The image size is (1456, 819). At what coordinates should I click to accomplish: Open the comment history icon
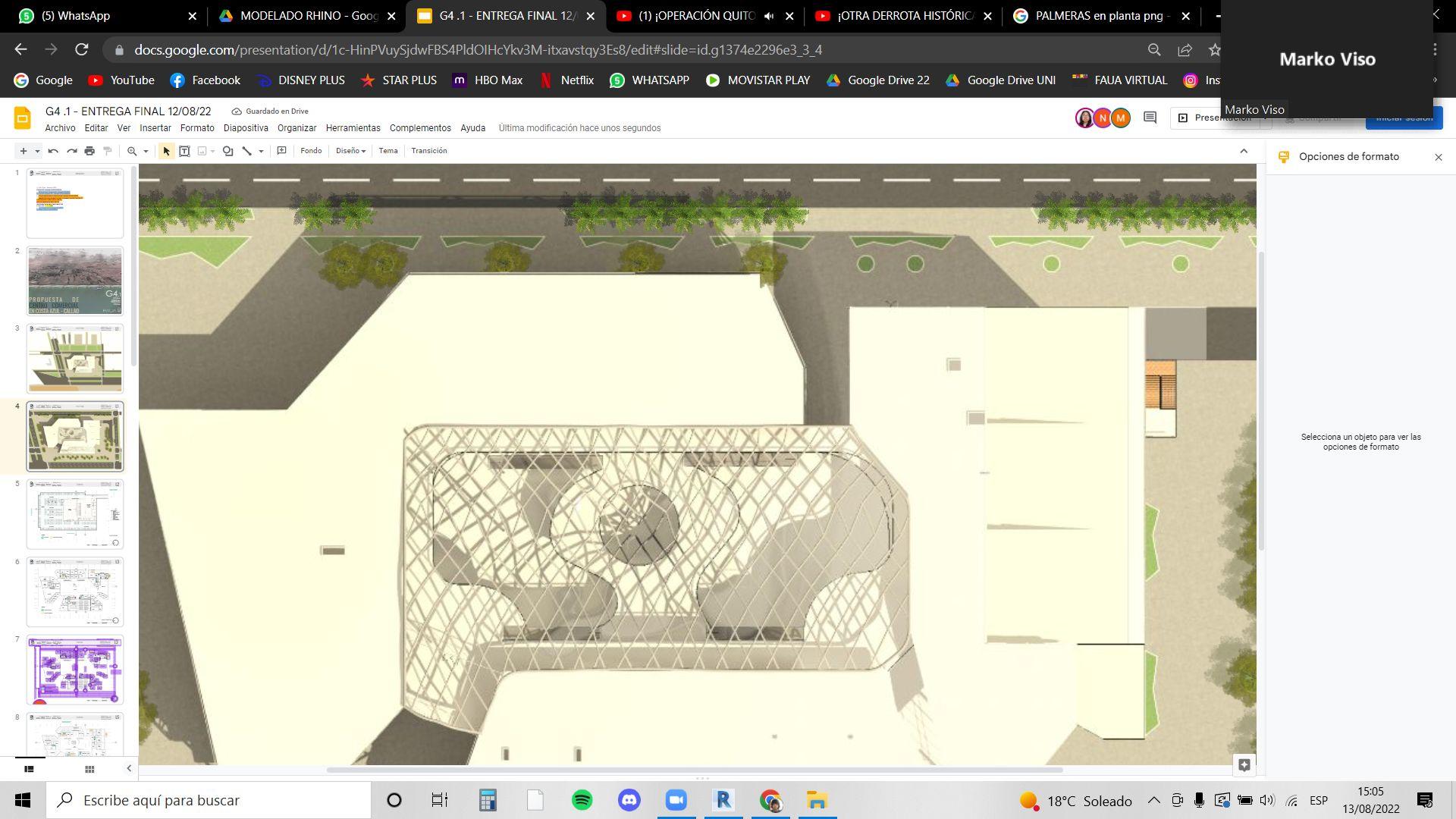(x=1150, y=118)
